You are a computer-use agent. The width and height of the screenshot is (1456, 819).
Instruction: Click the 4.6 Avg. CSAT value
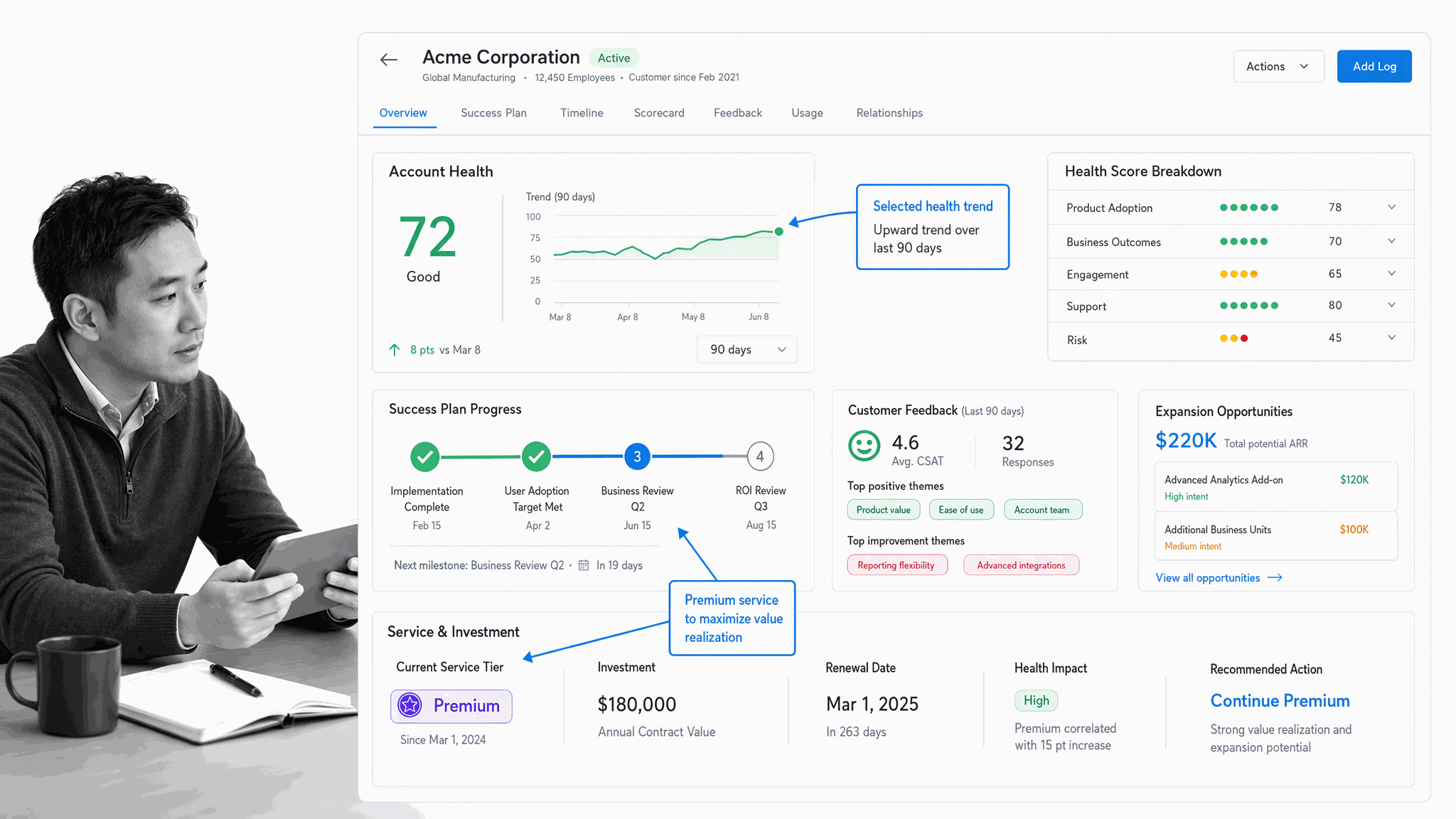tap(905, 443)
